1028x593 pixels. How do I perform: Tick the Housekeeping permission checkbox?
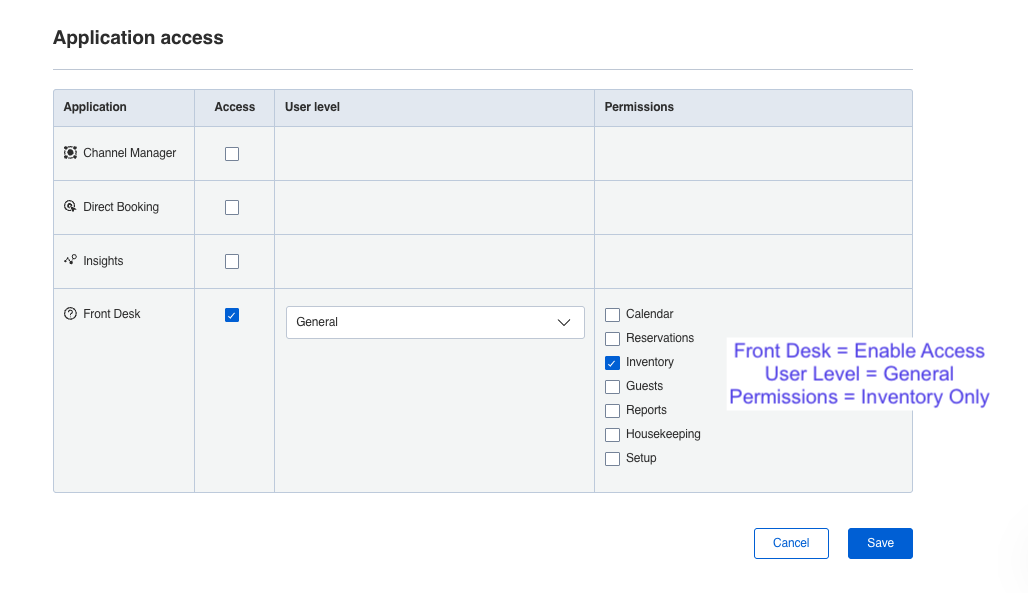coord(613,435)
